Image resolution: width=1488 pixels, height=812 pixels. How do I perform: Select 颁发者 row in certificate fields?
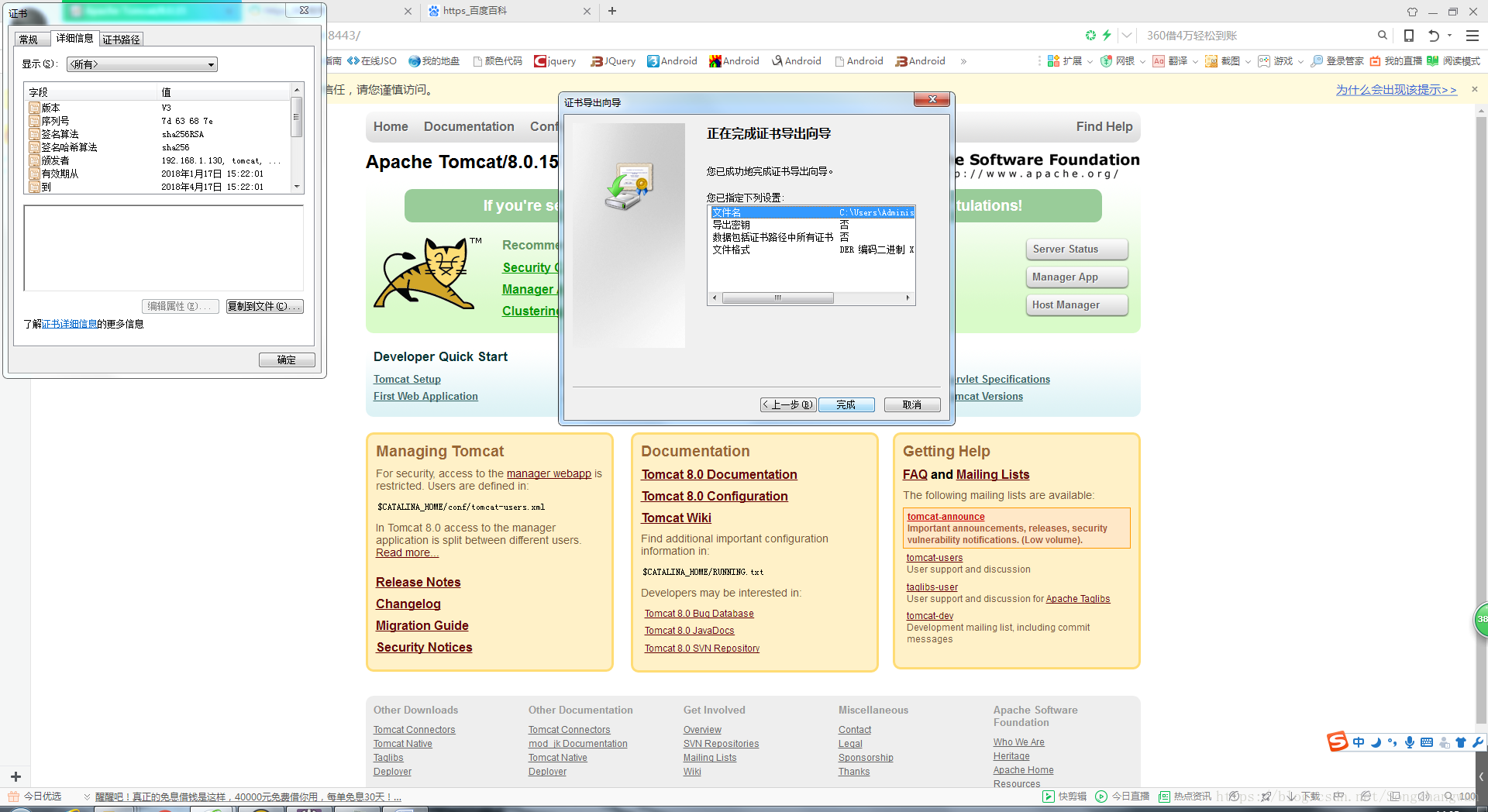click(x=159, y=160)
